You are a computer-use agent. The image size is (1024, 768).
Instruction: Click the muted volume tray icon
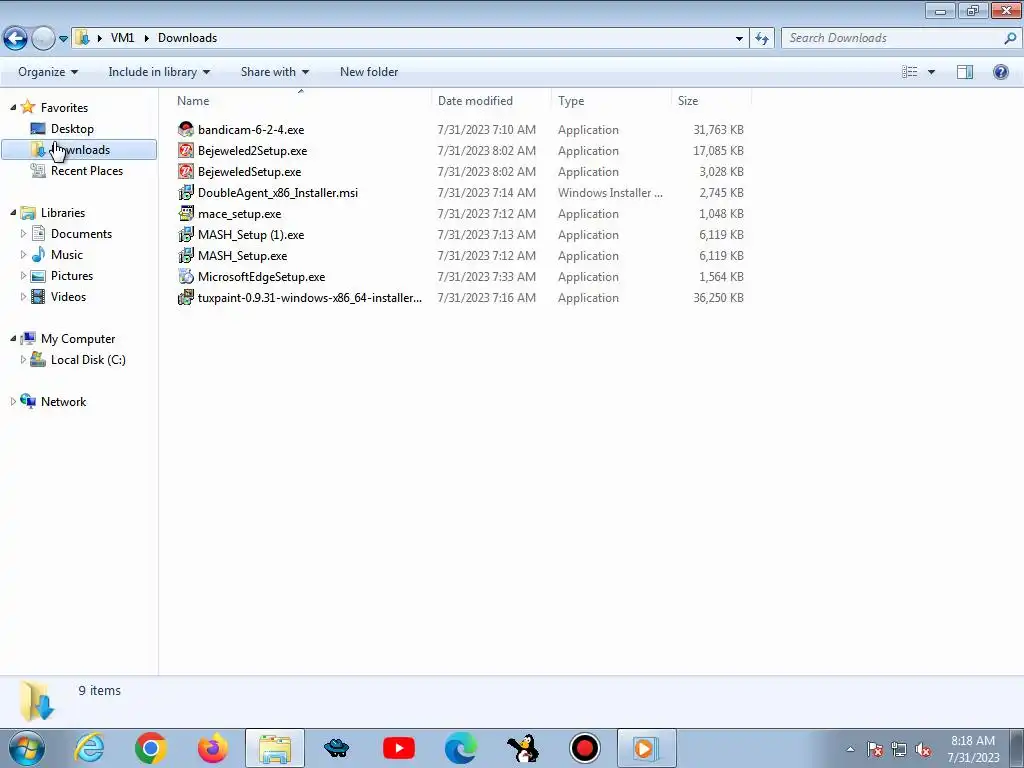(x=923, y=750)
